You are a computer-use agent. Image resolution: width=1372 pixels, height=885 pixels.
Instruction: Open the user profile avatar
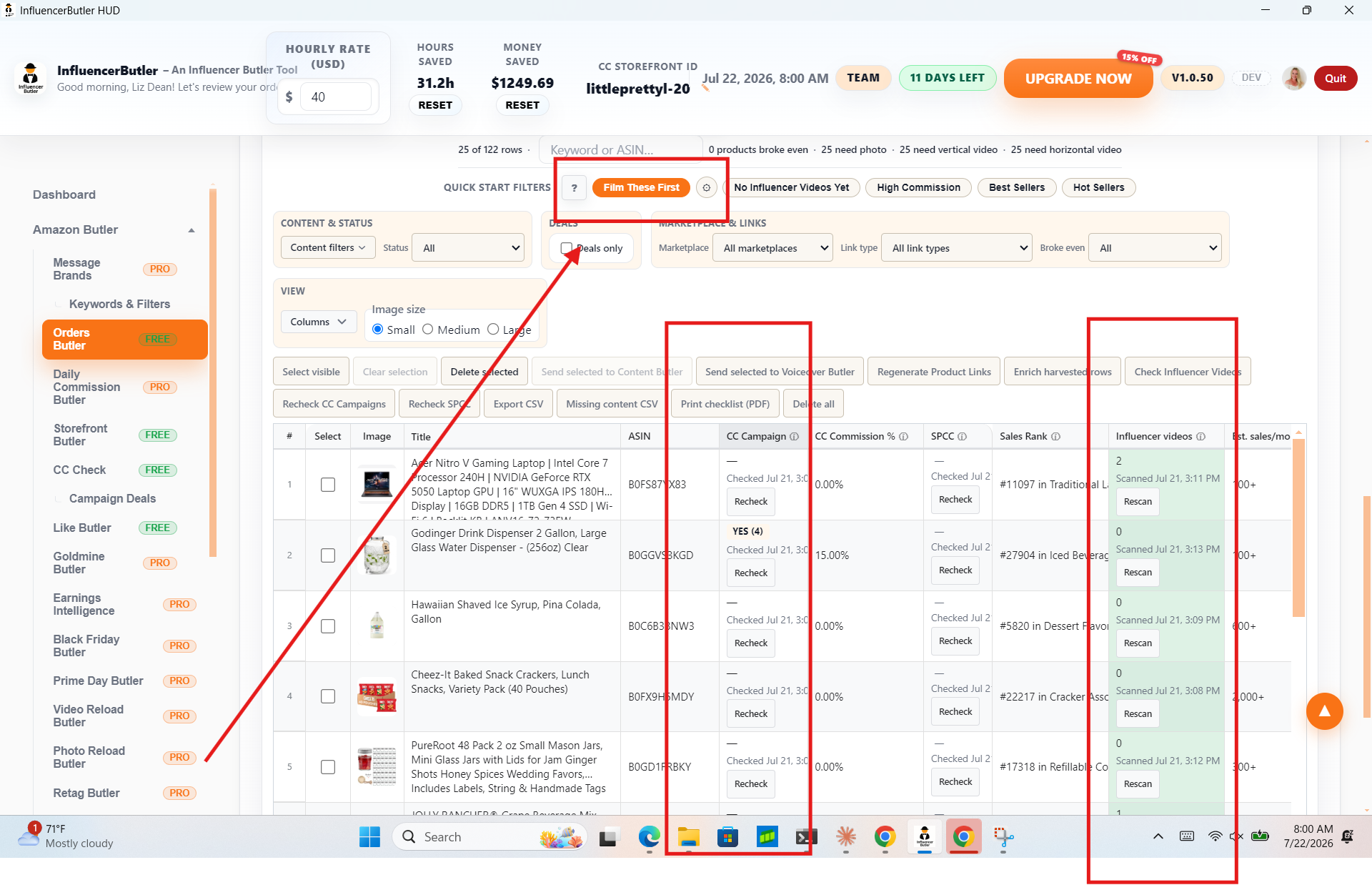1294,78
